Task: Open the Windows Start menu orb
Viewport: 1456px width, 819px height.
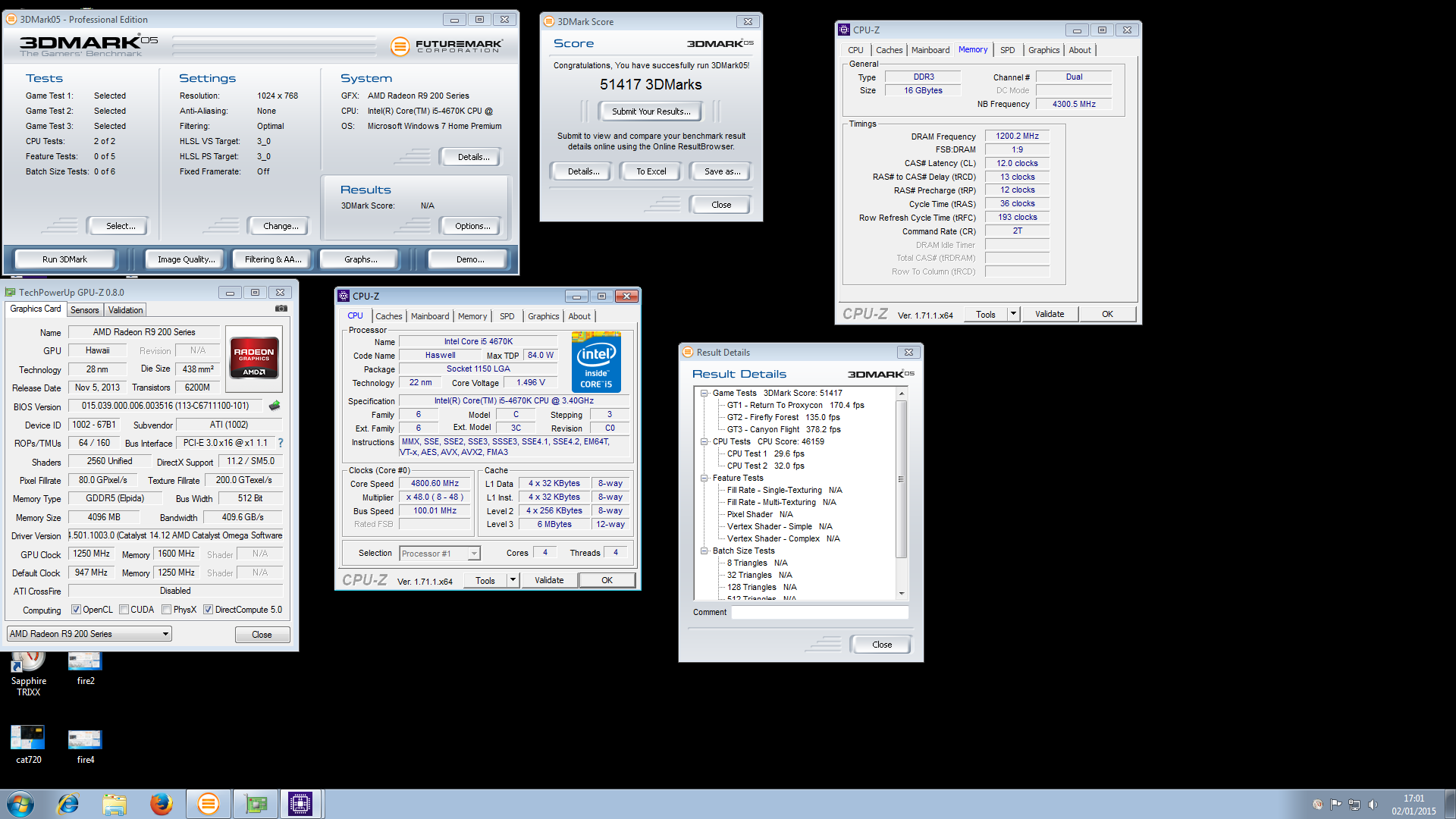Action: click(20, 804)
